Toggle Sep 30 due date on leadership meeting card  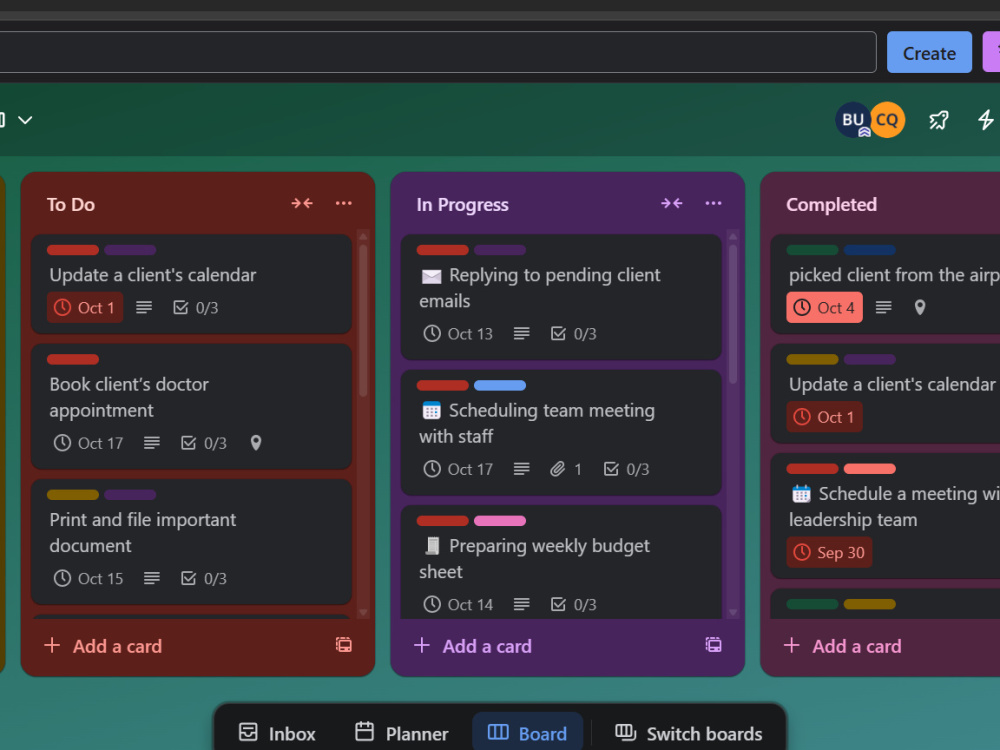pos(829,552)
